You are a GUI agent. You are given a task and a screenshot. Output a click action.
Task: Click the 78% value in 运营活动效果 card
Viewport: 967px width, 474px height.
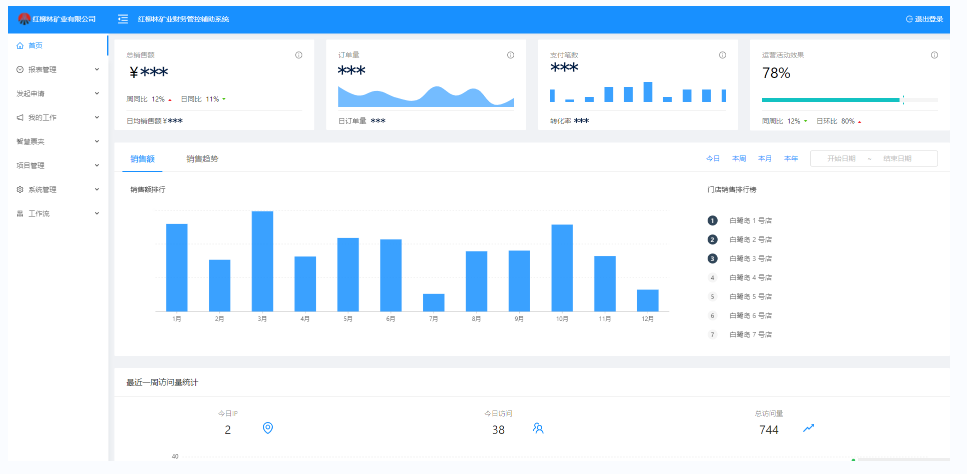click(776, 73)
